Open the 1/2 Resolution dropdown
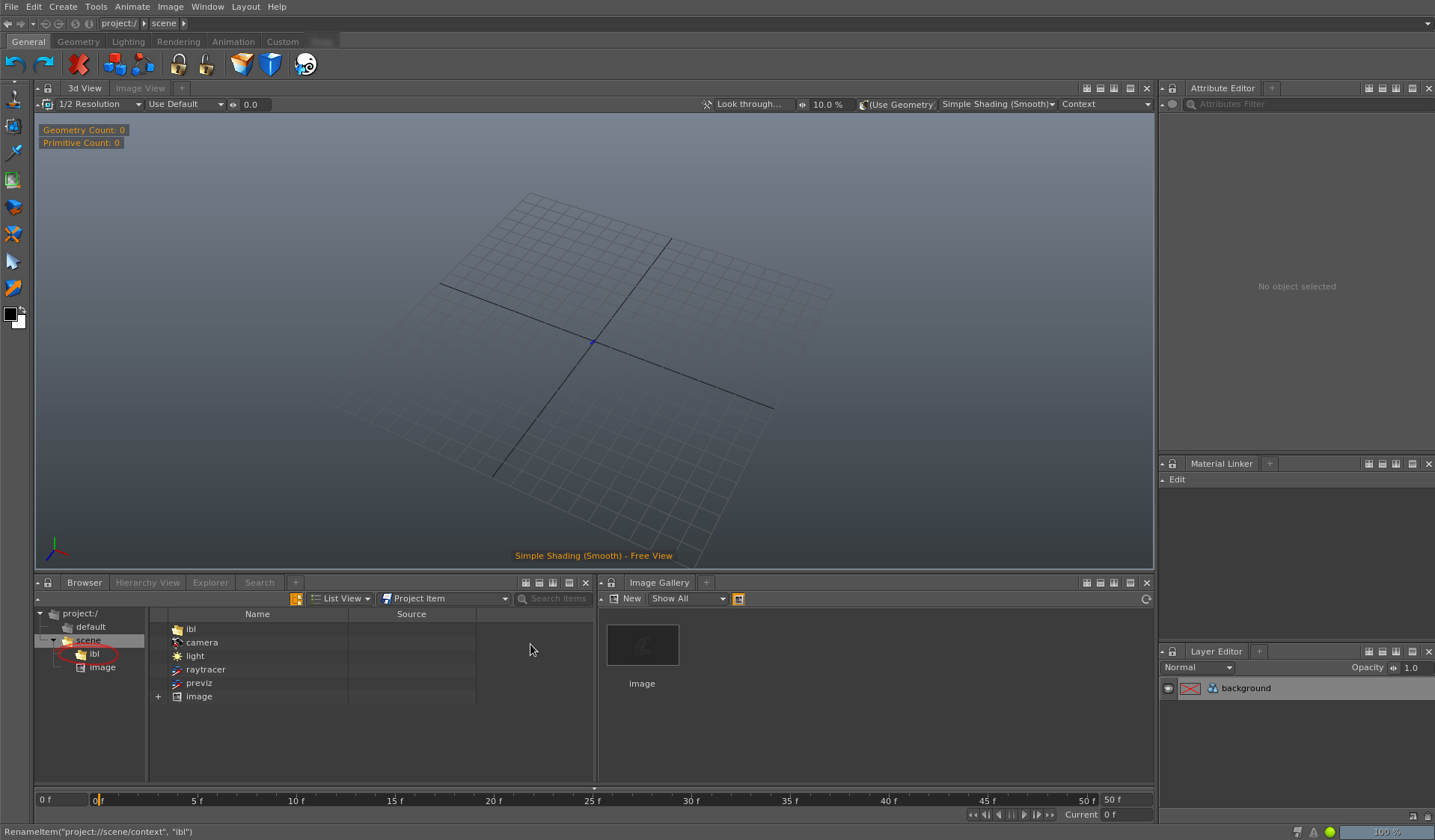 100,105
